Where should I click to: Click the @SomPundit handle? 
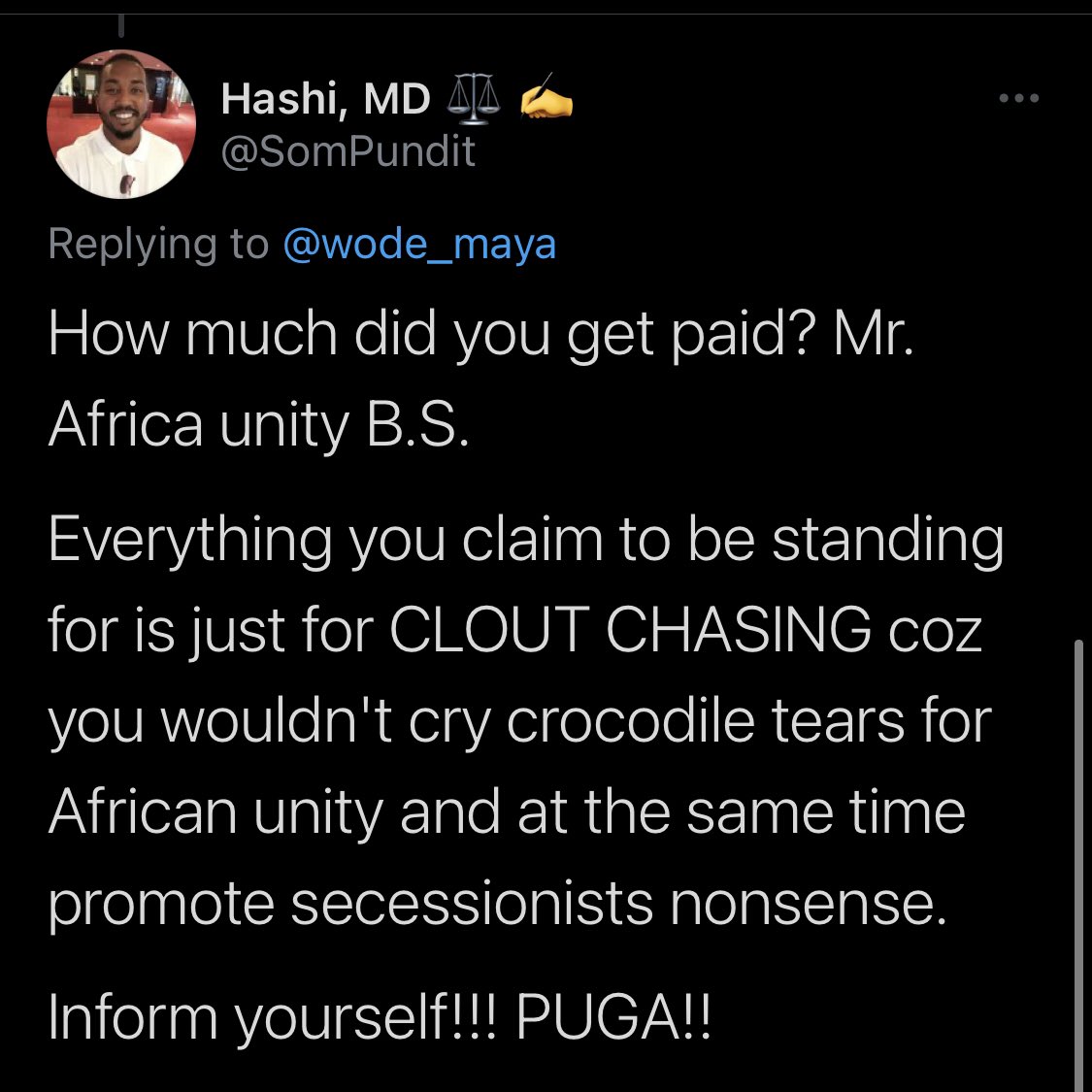click(x=348, y=151)
